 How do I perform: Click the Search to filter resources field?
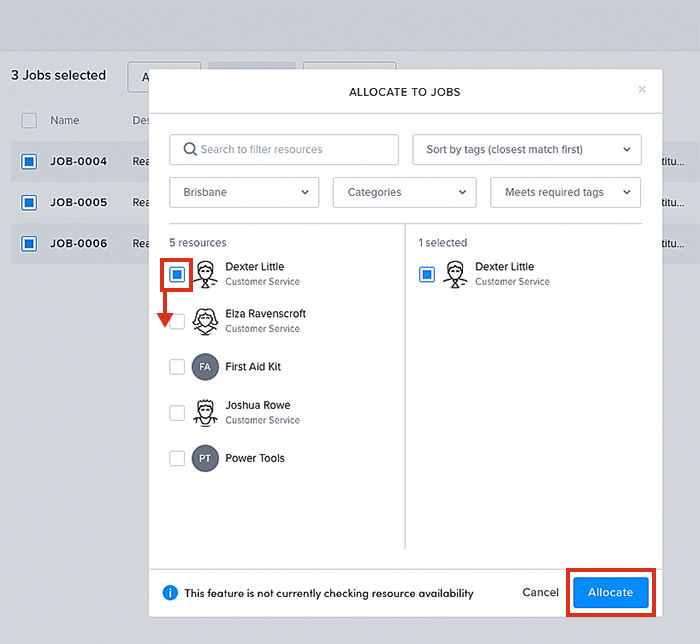click(284, 150)
